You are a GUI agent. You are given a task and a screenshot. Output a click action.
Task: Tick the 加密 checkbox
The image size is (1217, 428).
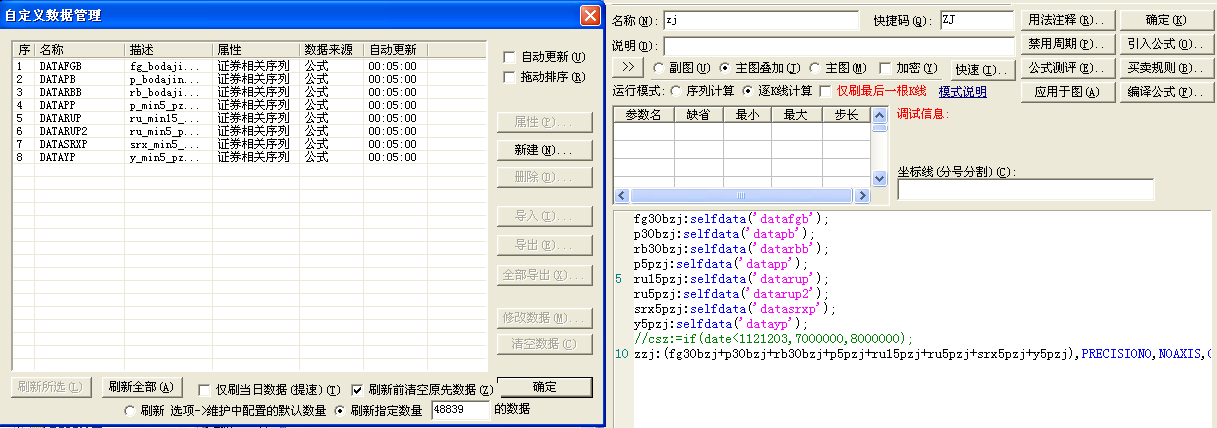pos(885,68)
